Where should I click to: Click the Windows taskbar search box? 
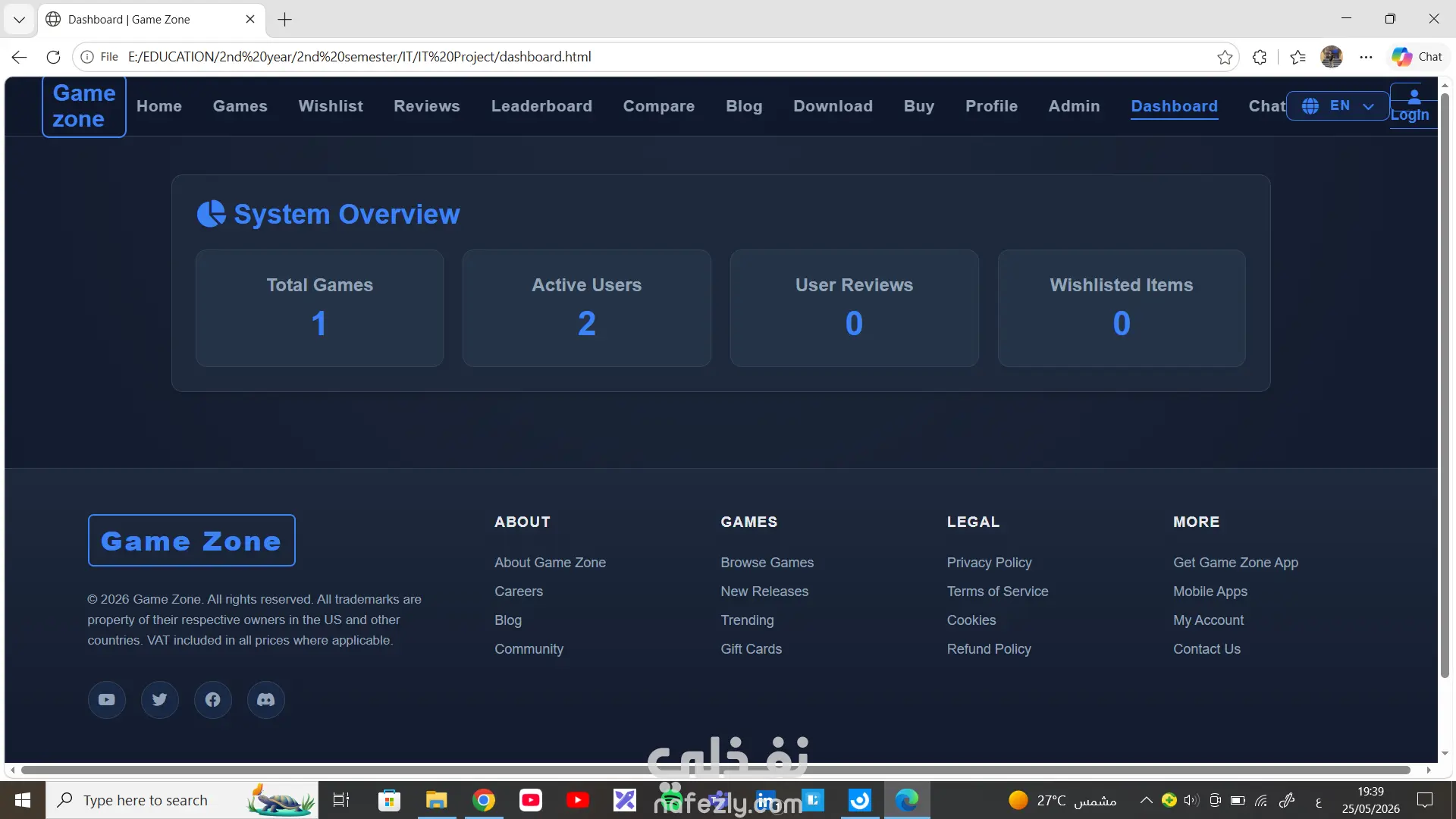tap(182, 800)
